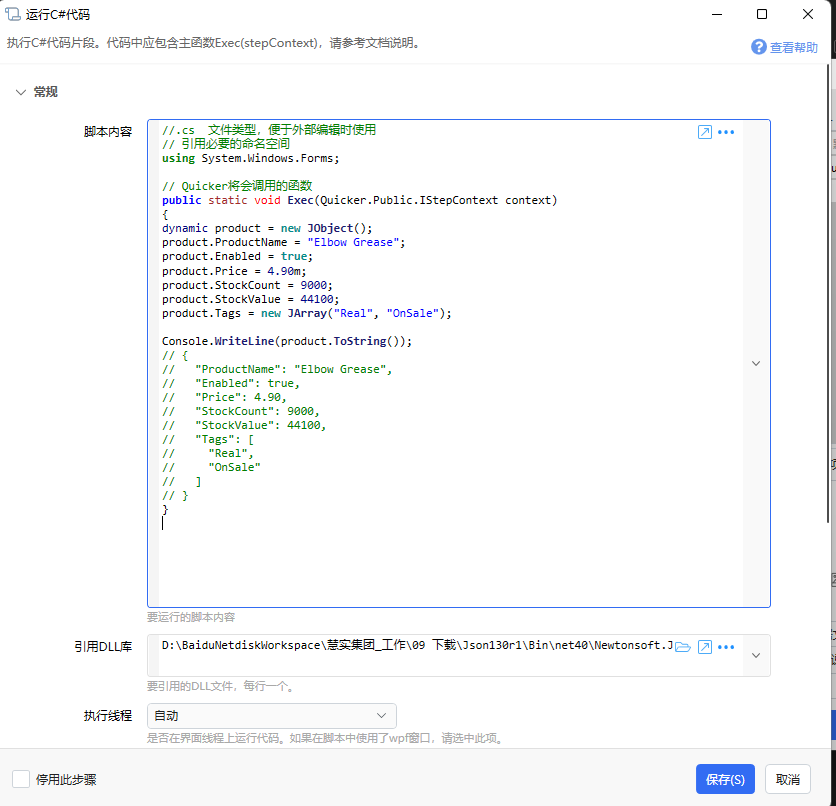Screen dimensions: 836x806
Task: Open the 执行线程 dropdown set to 自动
Action: [x=271, y=716]
